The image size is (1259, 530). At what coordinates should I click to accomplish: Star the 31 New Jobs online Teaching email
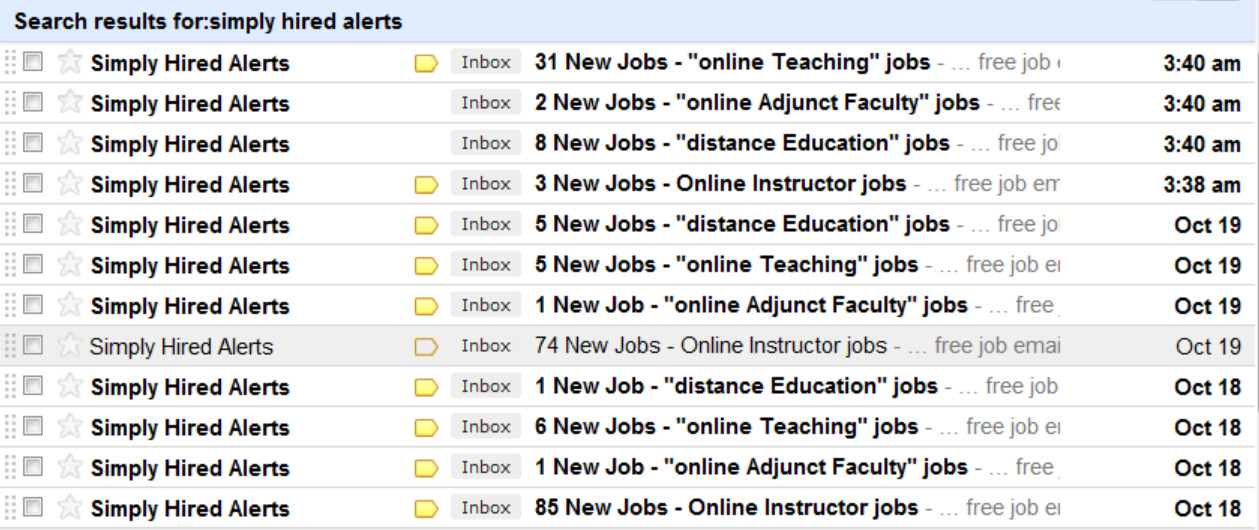(69, 62)
